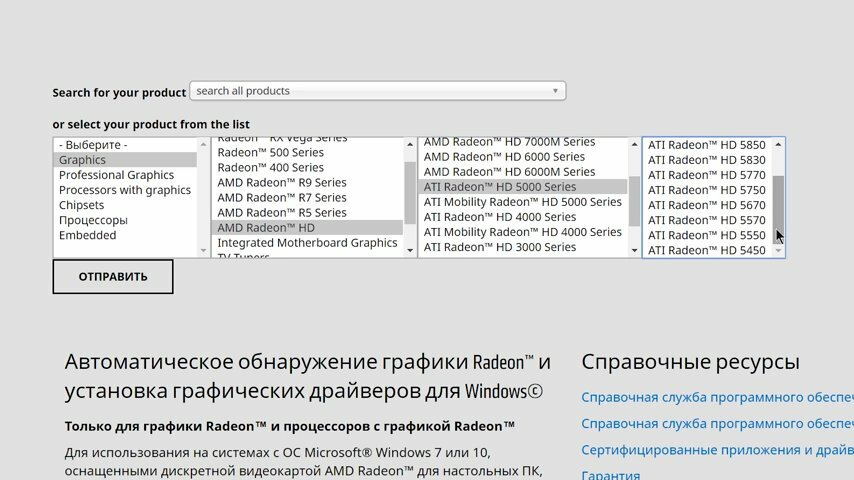Select 'AMD Radeon™ R7 Series'
This screenshot has width=854, height=480.
307,198
